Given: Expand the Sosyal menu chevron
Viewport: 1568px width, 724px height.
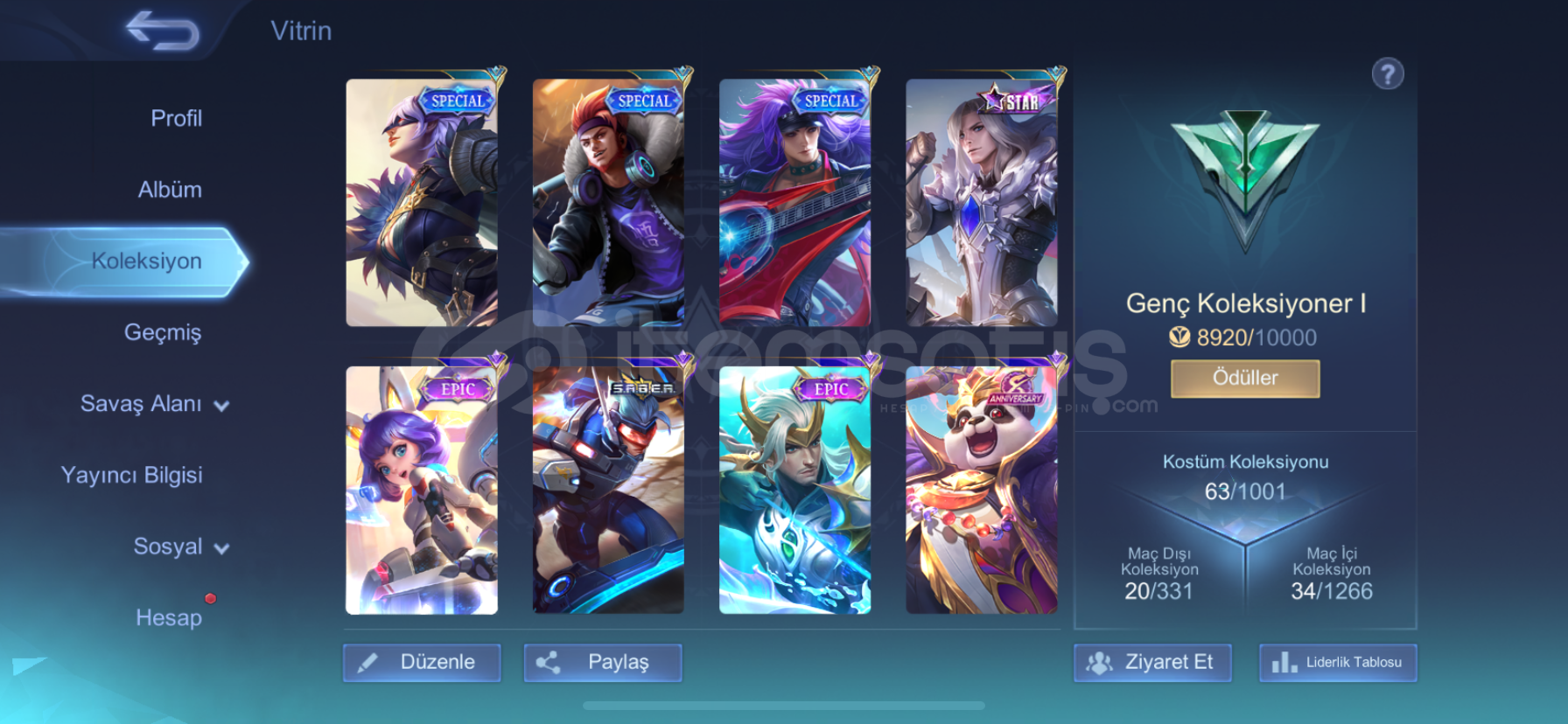Looking at the screenshot, I should pyautogui.click(x=222, y=548).
